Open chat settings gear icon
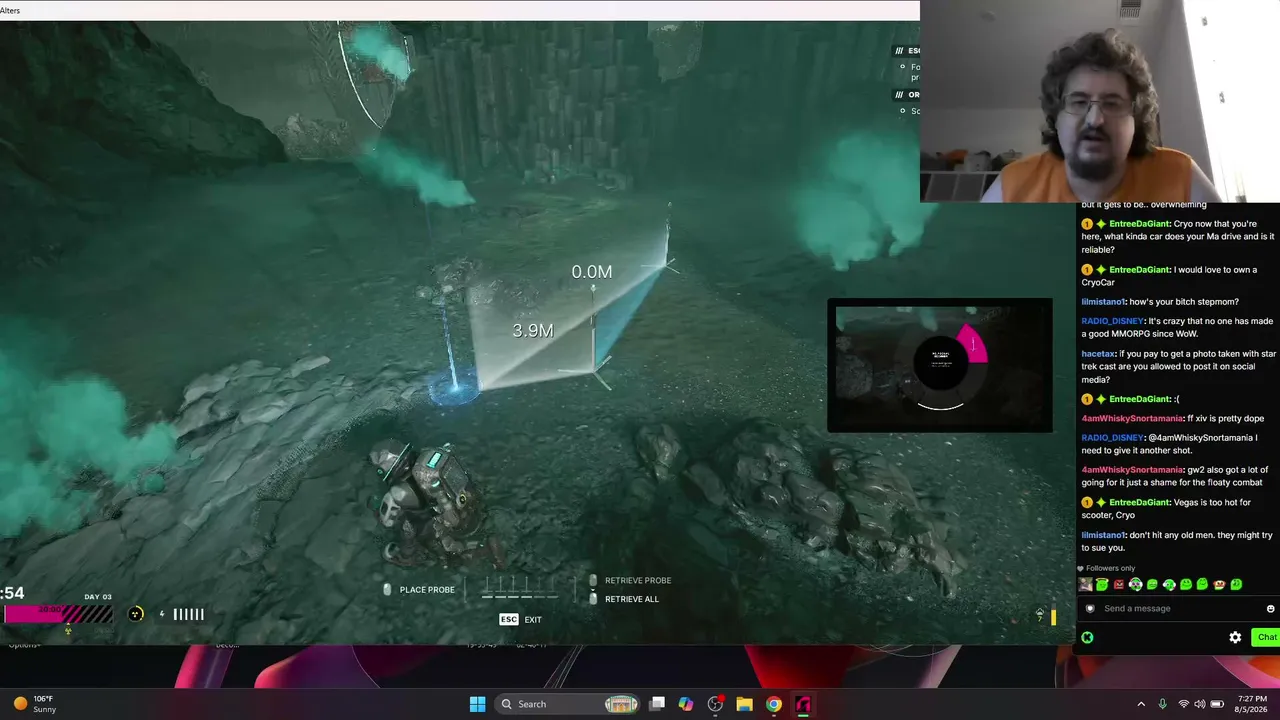The width and height of the screenshot is (1280, 720). [1235, 637]
